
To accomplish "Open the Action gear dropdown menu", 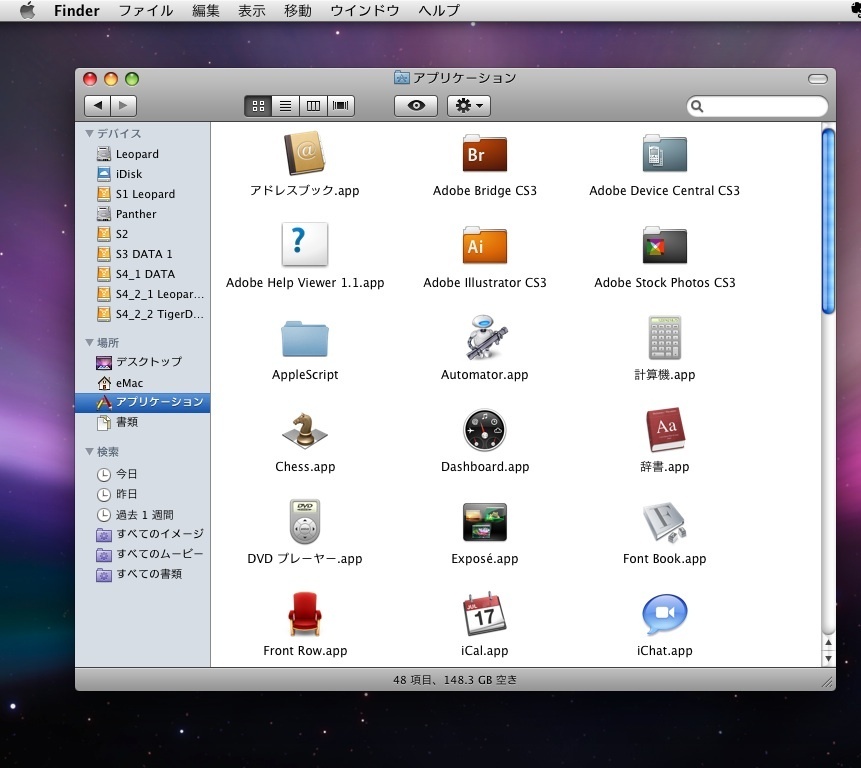I will click(x=468, y=106).
